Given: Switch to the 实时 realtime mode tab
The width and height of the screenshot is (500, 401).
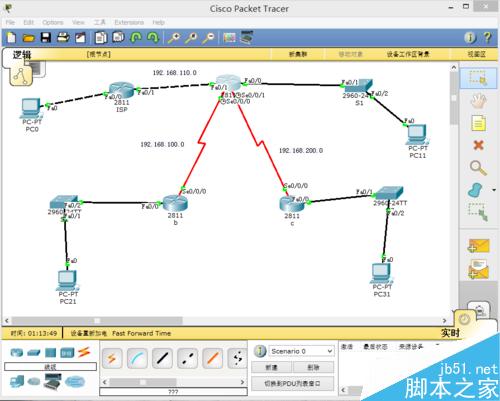Looking at the screenshot, I should pyautogui.click(x=450, y=332).
